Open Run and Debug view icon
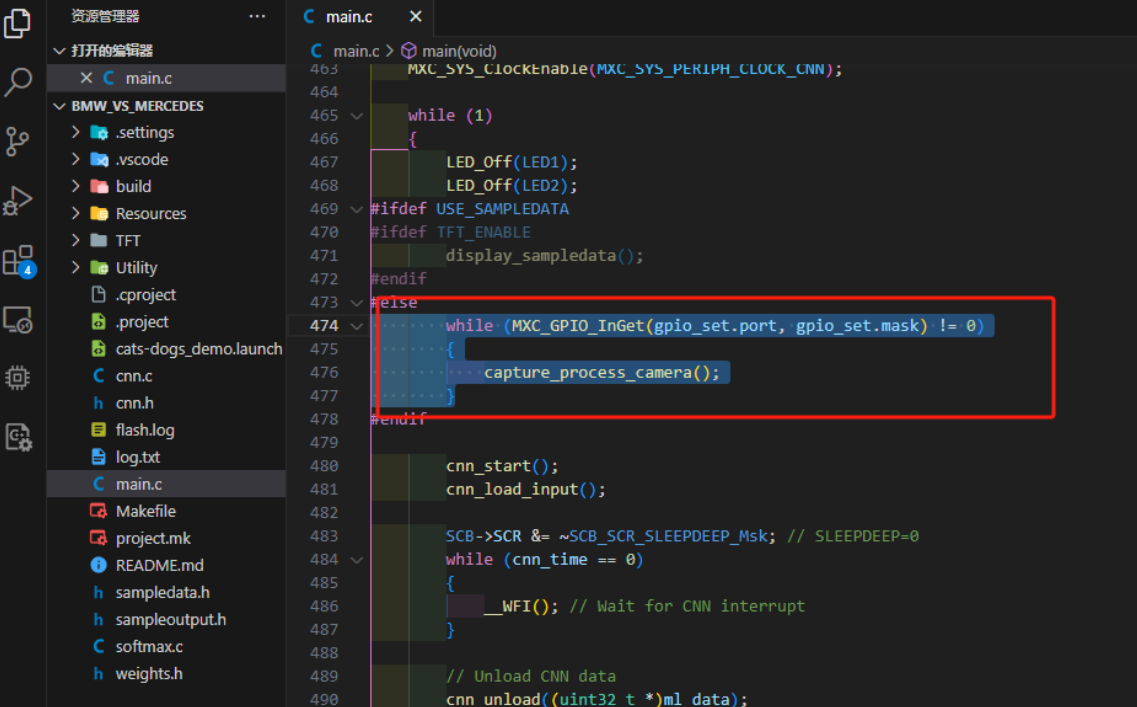This screenshot has height=707, width=1137. [x=17, y=201]
